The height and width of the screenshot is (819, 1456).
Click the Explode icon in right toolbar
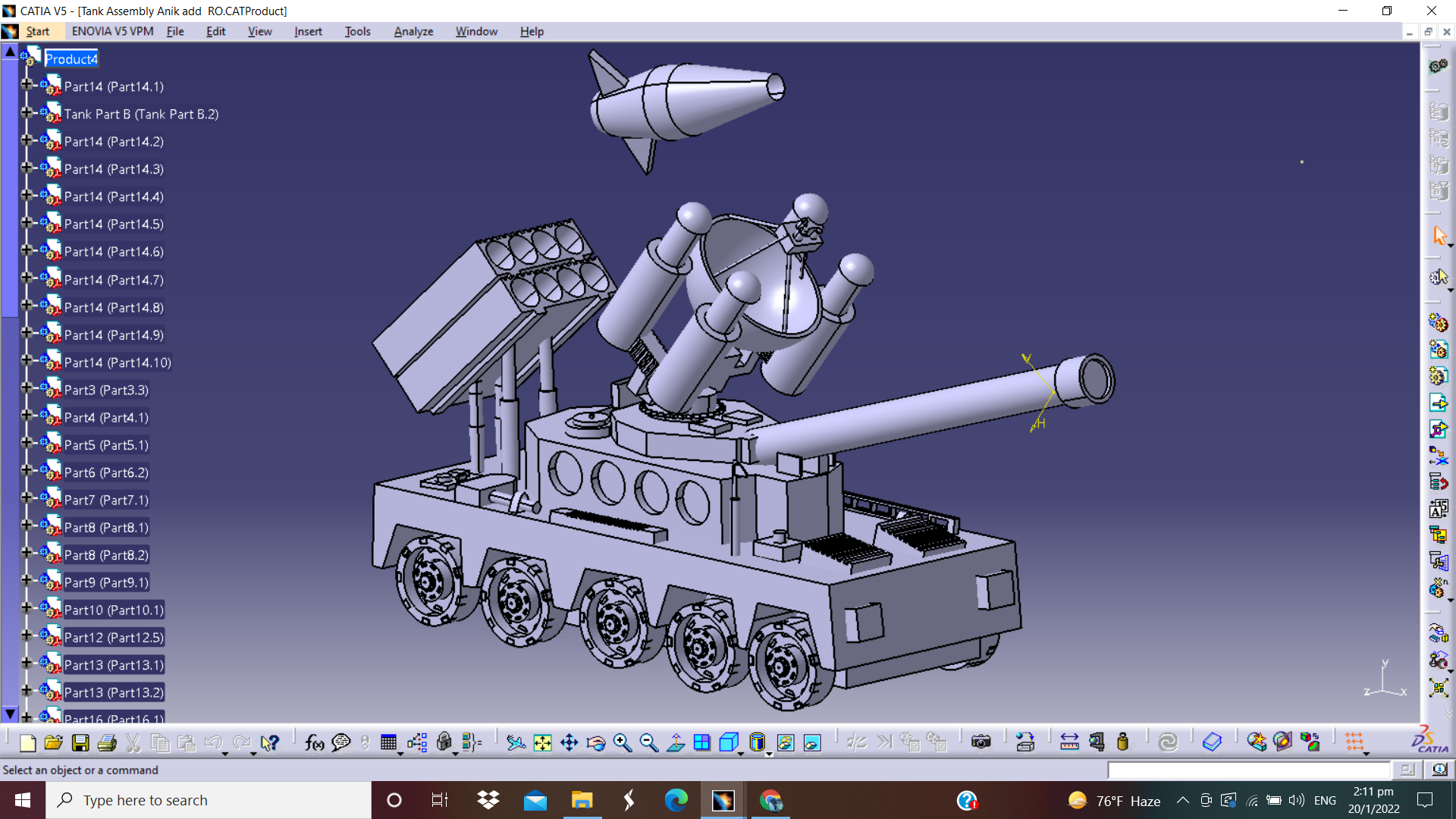coord(1439,689)
